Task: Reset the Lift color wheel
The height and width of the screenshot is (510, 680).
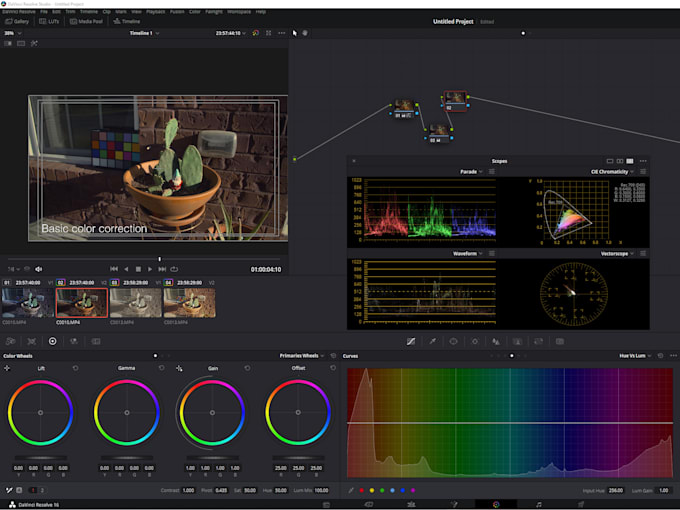Action: (75, 368)
